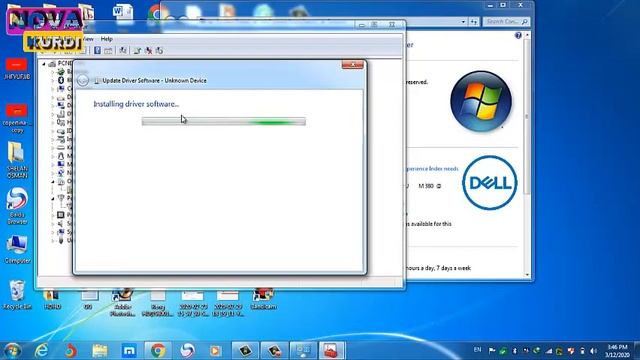The height and width of the screenshot is (360, 640).
Task: Click the Help icon in Device Manager toolbar
Action: (97, 50)
